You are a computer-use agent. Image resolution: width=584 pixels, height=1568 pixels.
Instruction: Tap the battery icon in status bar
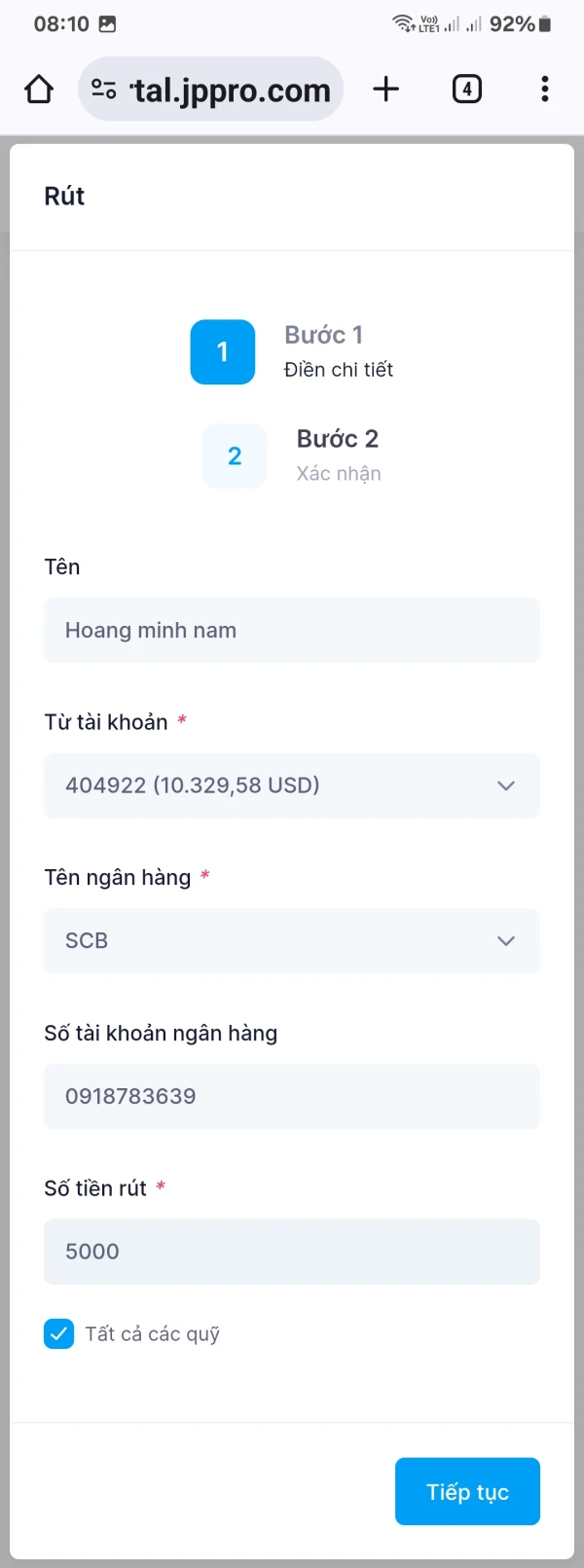pos(545,24)
